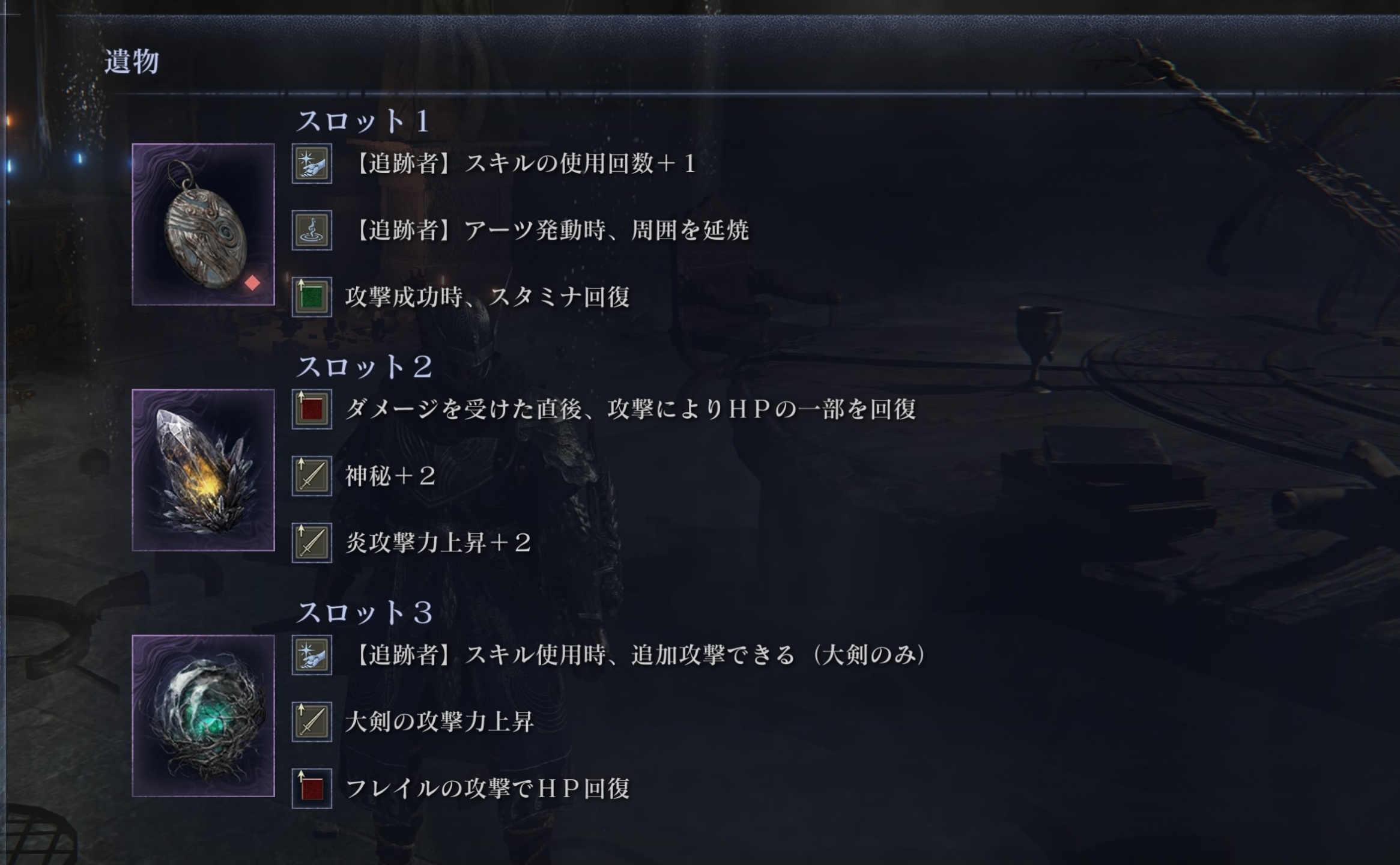Click the sword icon beside 炎攻撃力上昇+2
Image resolution: width=1400 pixels, height=865 pixels.
pyautogui.click(x=312, y=542)
